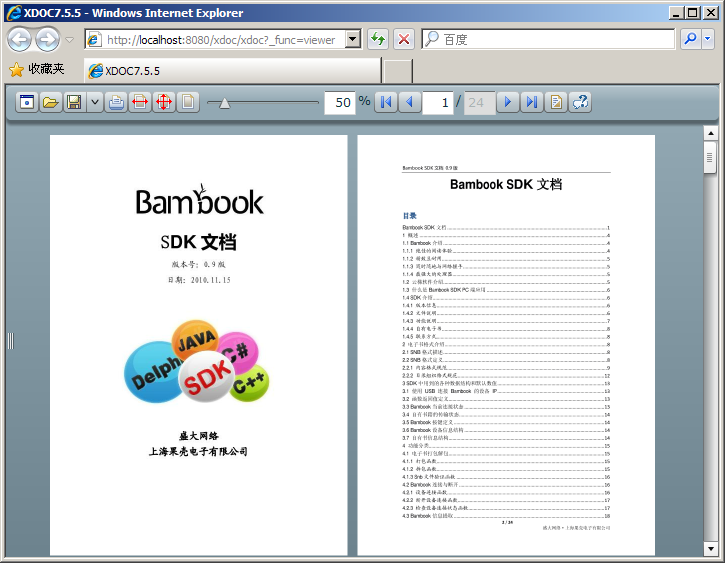The image size is (725, 563).
Task: Go to the first page
Action: (386, 102)
